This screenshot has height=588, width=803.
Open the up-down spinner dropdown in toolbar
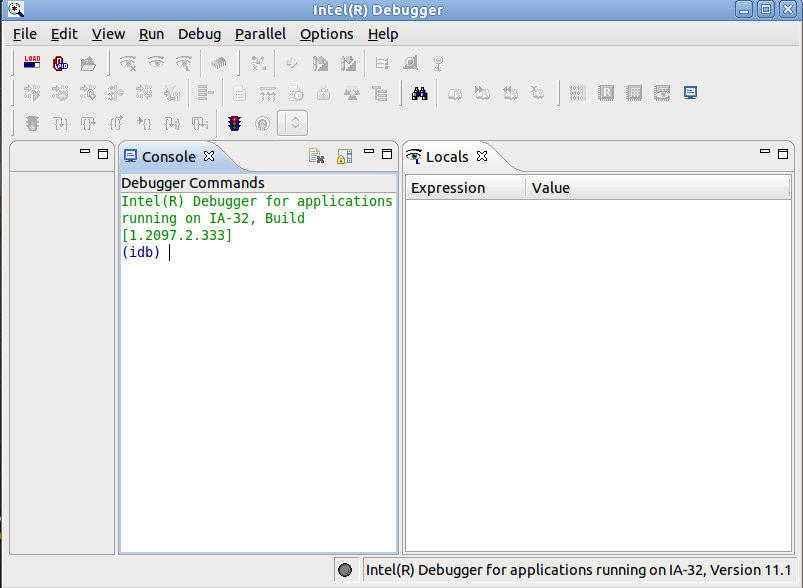[x=294, y=123]
